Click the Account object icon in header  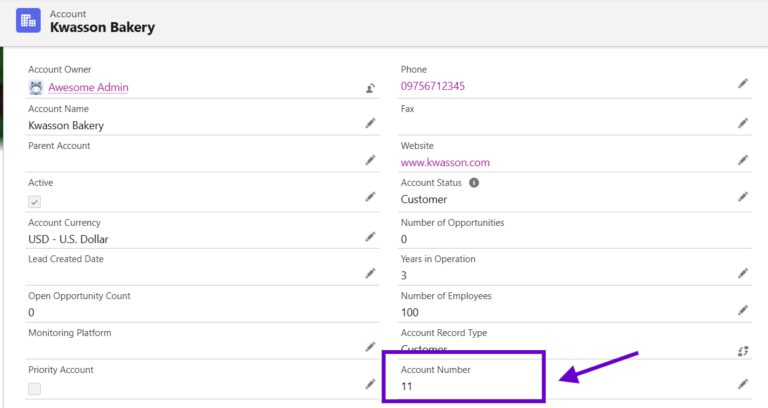point(28,21)
